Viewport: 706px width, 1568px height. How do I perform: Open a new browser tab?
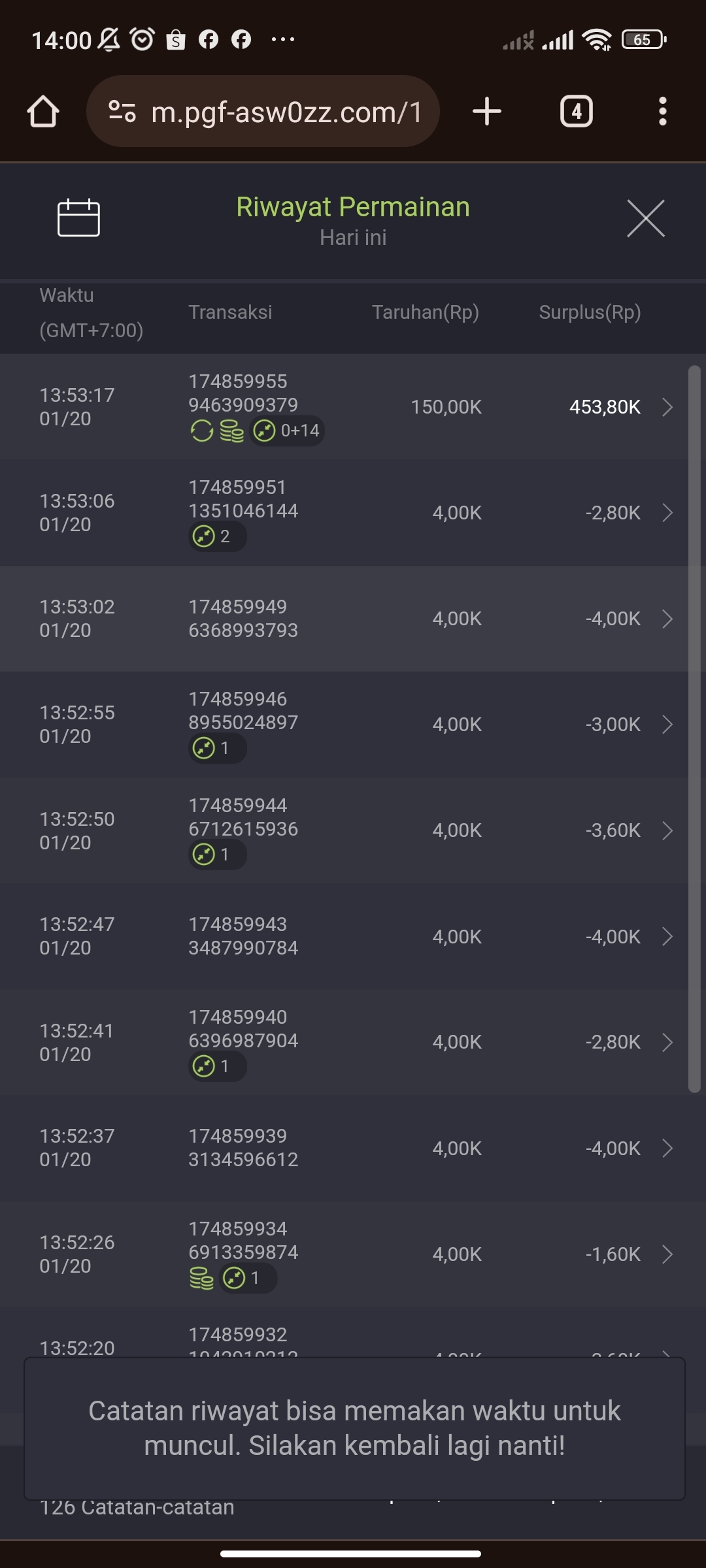coord(487,112)
